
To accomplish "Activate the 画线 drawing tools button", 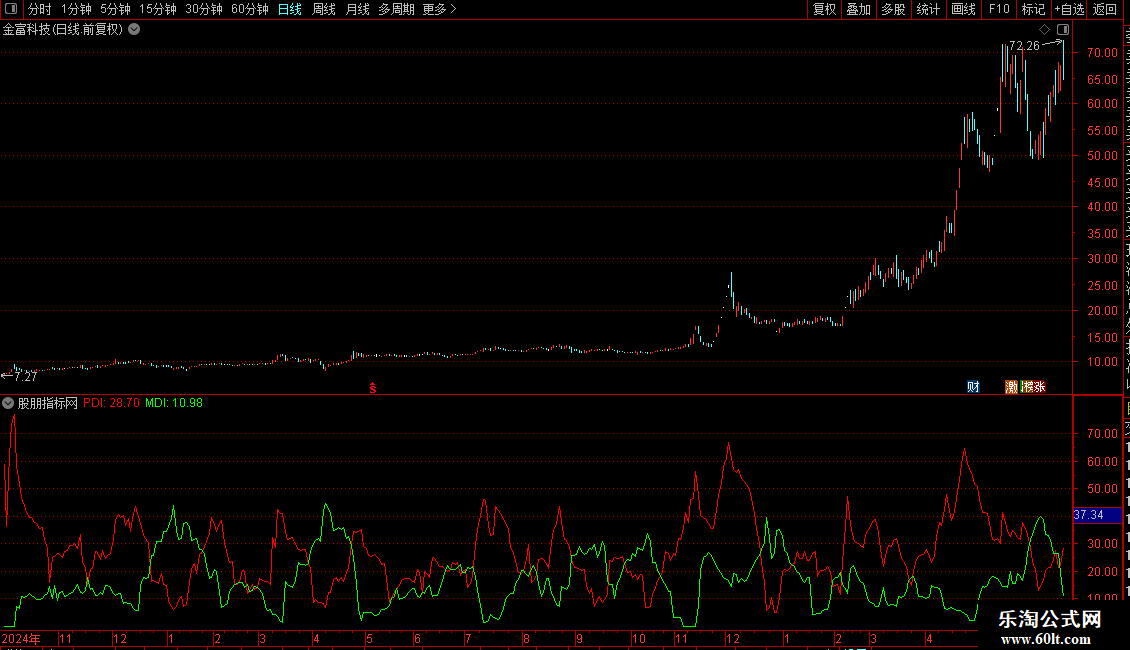I will 964,9.
